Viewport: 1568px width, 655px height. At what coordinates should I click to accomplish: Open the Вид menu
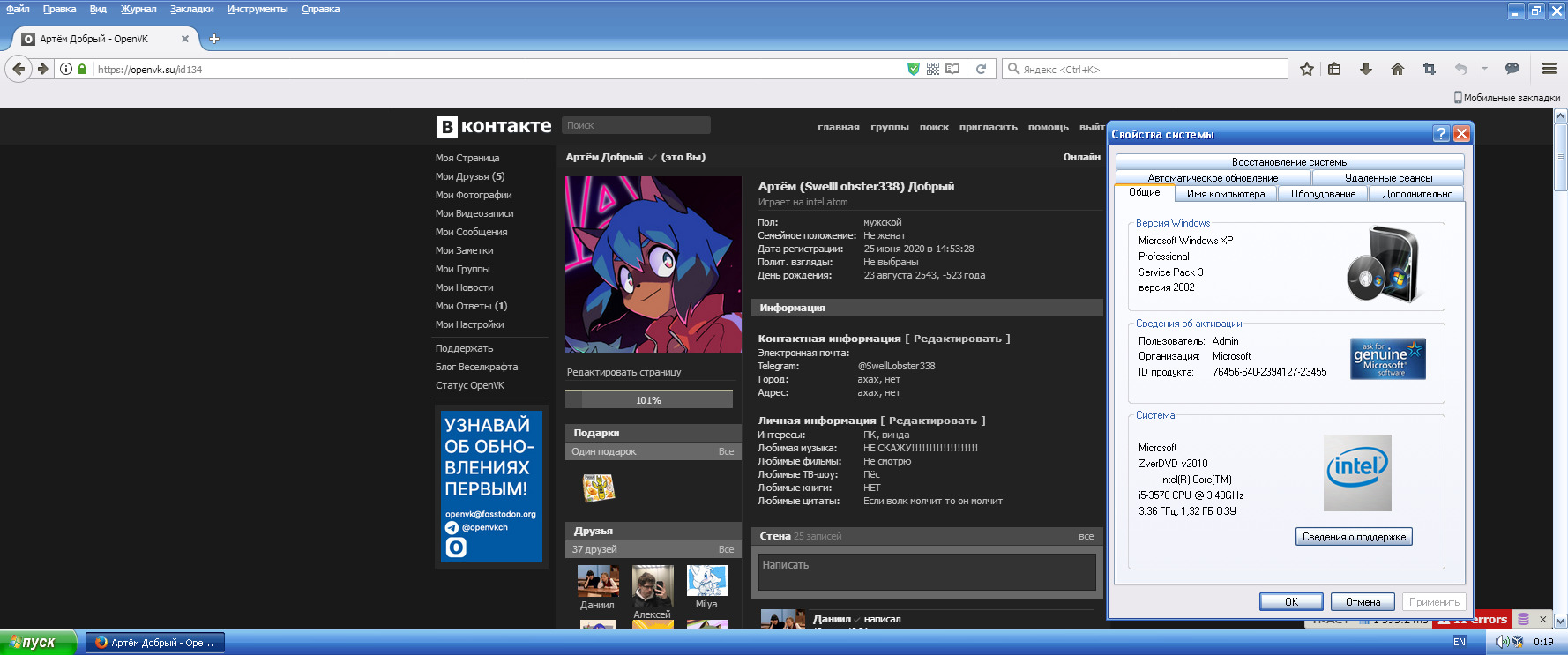[98, 9]
